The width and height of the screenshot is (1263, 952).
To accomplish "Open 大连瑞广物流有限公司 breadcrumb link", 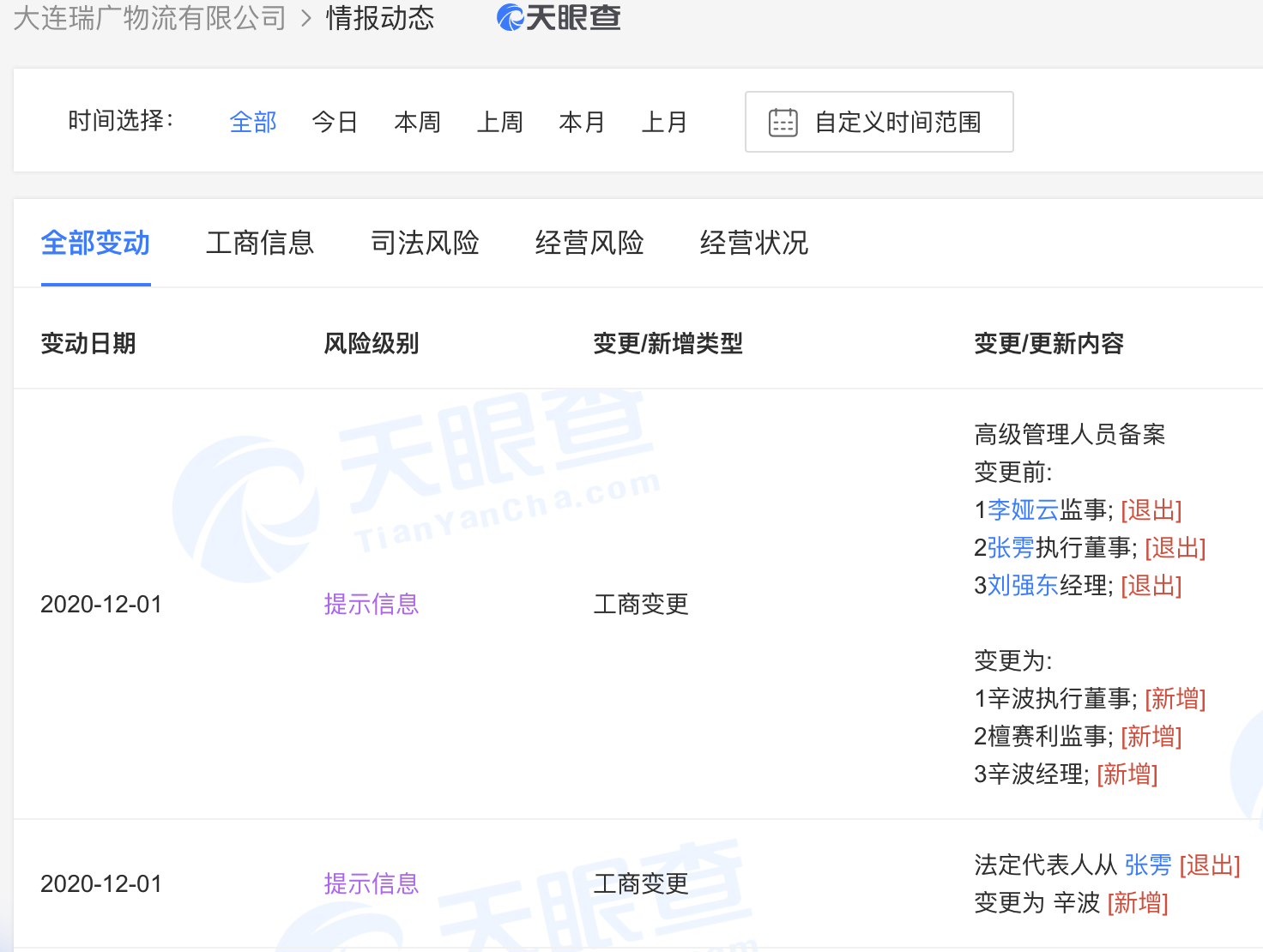I will pos(150,18).
